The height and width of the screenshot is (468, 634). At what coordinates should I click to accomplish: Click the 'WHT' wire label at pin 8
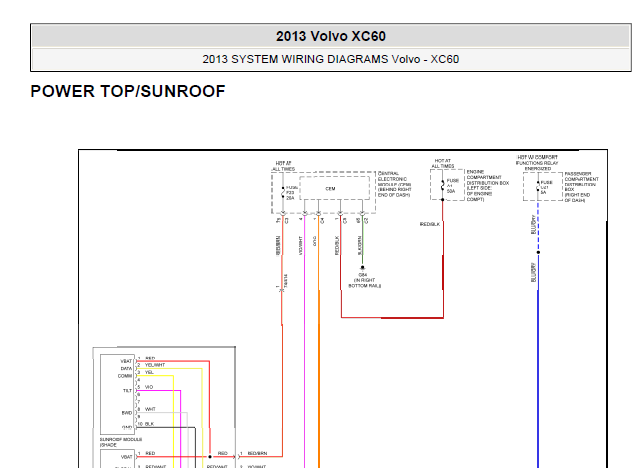pos(150,409)
